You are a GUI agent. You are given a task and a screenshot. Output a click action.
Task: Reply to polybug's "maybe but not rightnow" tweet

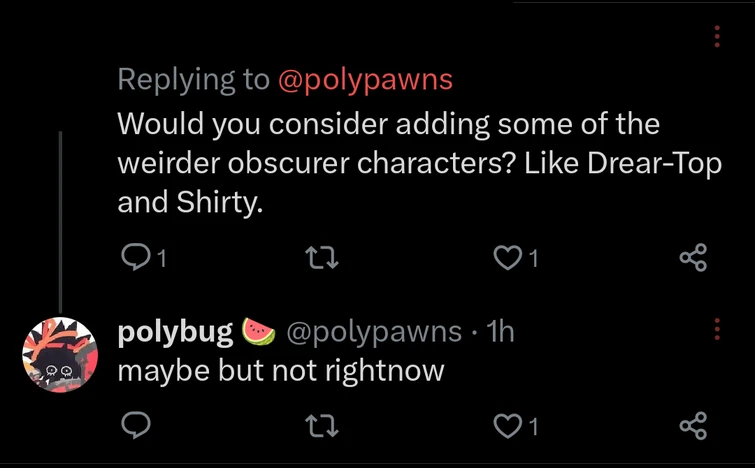point(134,427)
